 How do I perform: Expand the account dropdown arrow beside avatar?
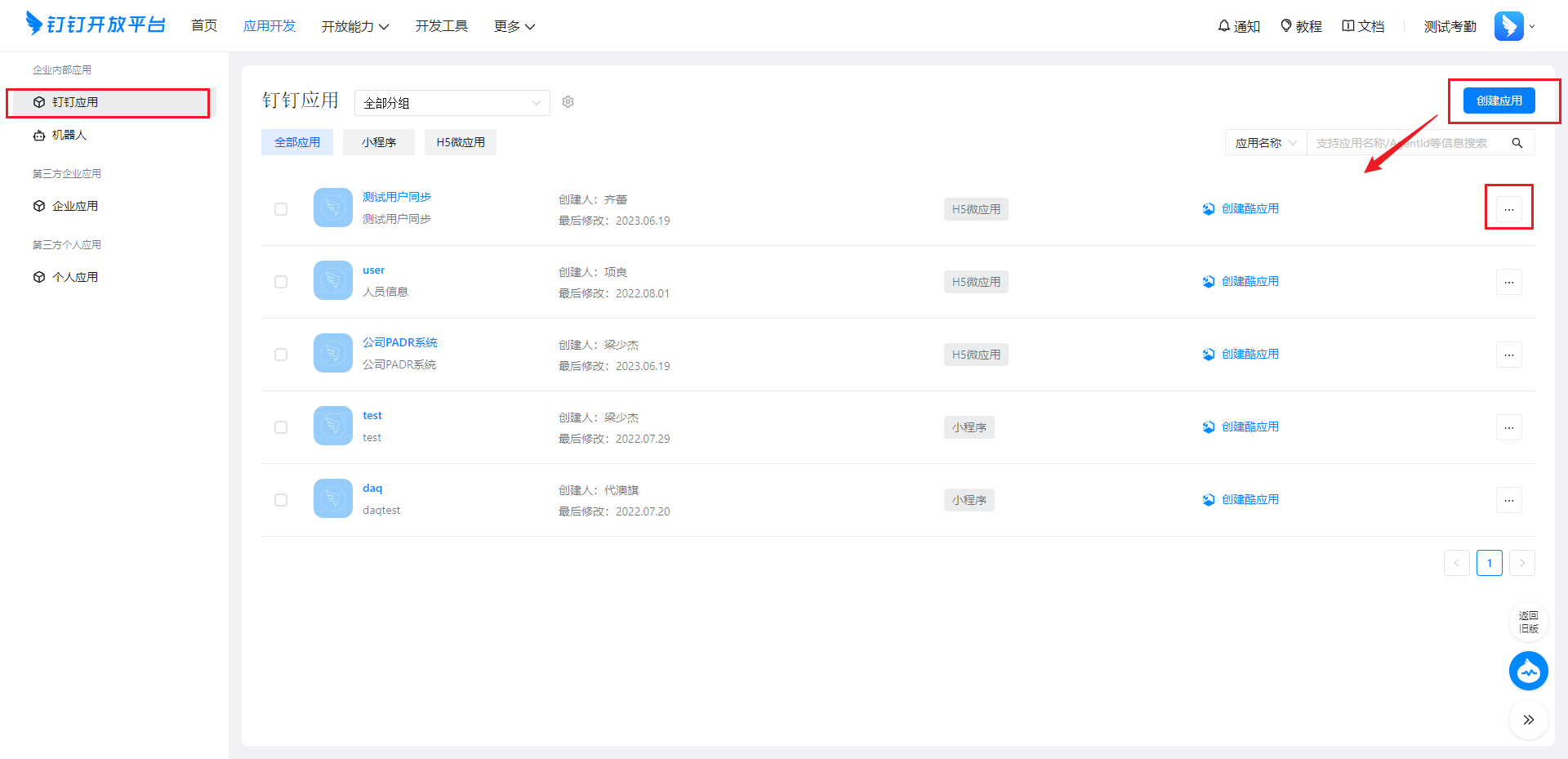1532,26
